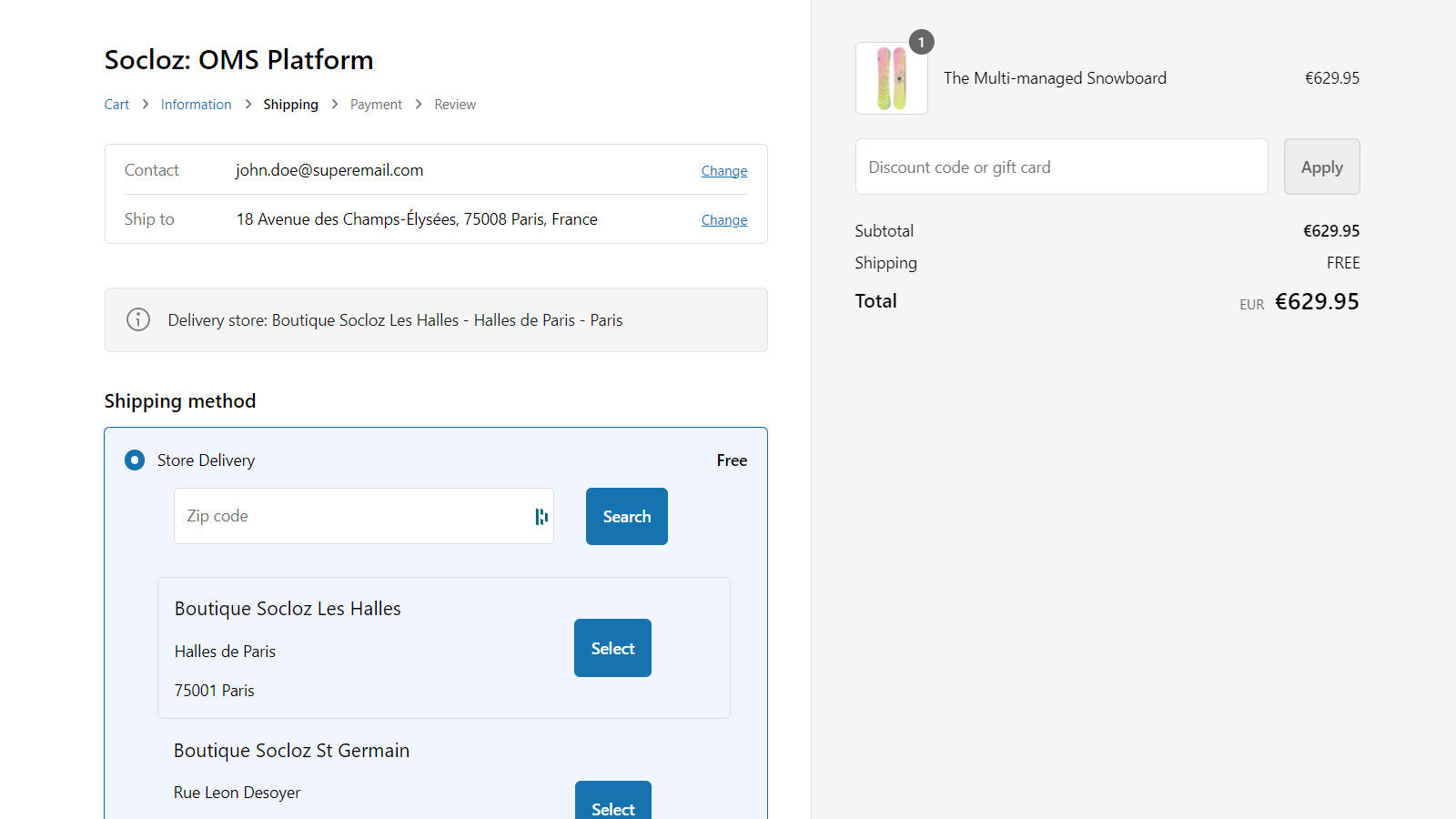Click the Rue Leon Desoyer address line
Screen dimensions: 1456x819
238,793
